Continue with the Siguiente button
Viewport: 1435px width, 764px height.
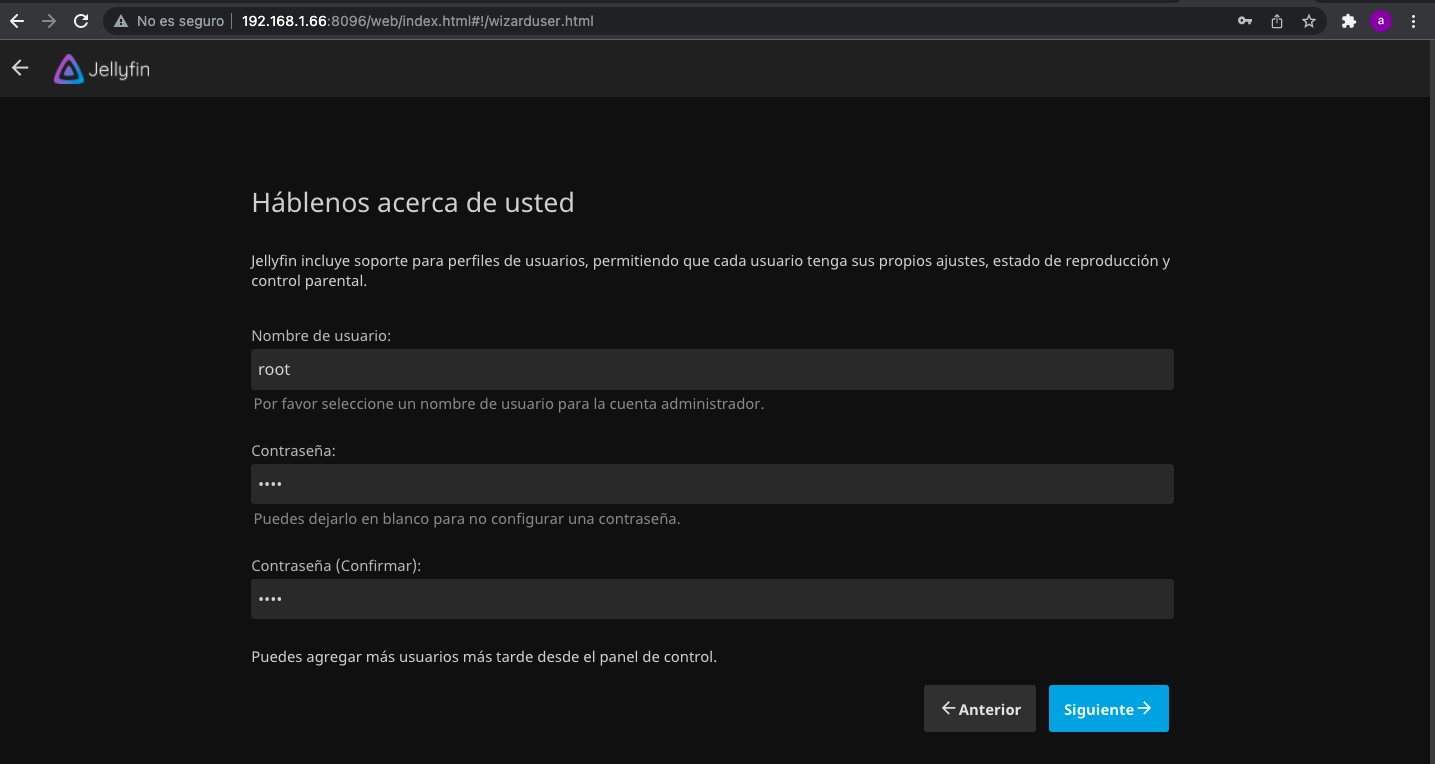point(1108,709)
